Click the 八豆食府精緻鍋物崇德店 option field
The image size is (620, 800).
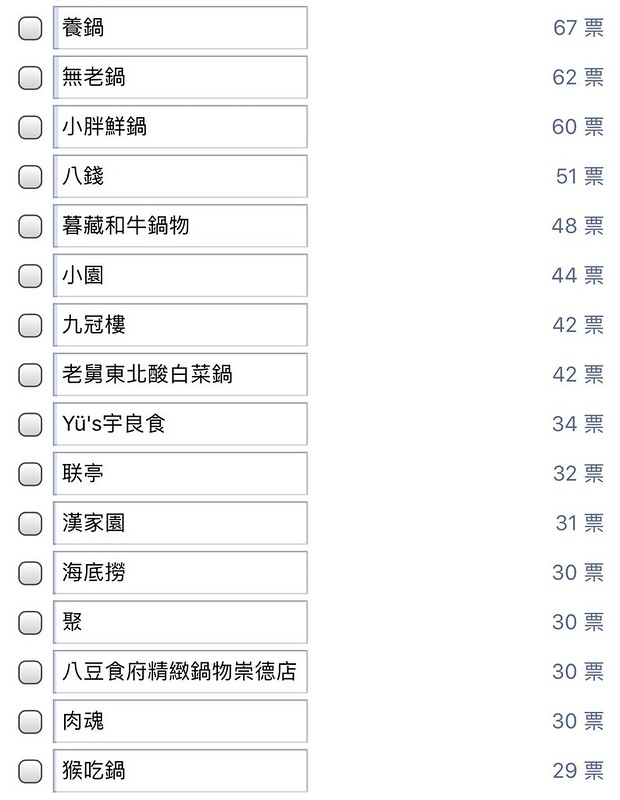[180, 672]
